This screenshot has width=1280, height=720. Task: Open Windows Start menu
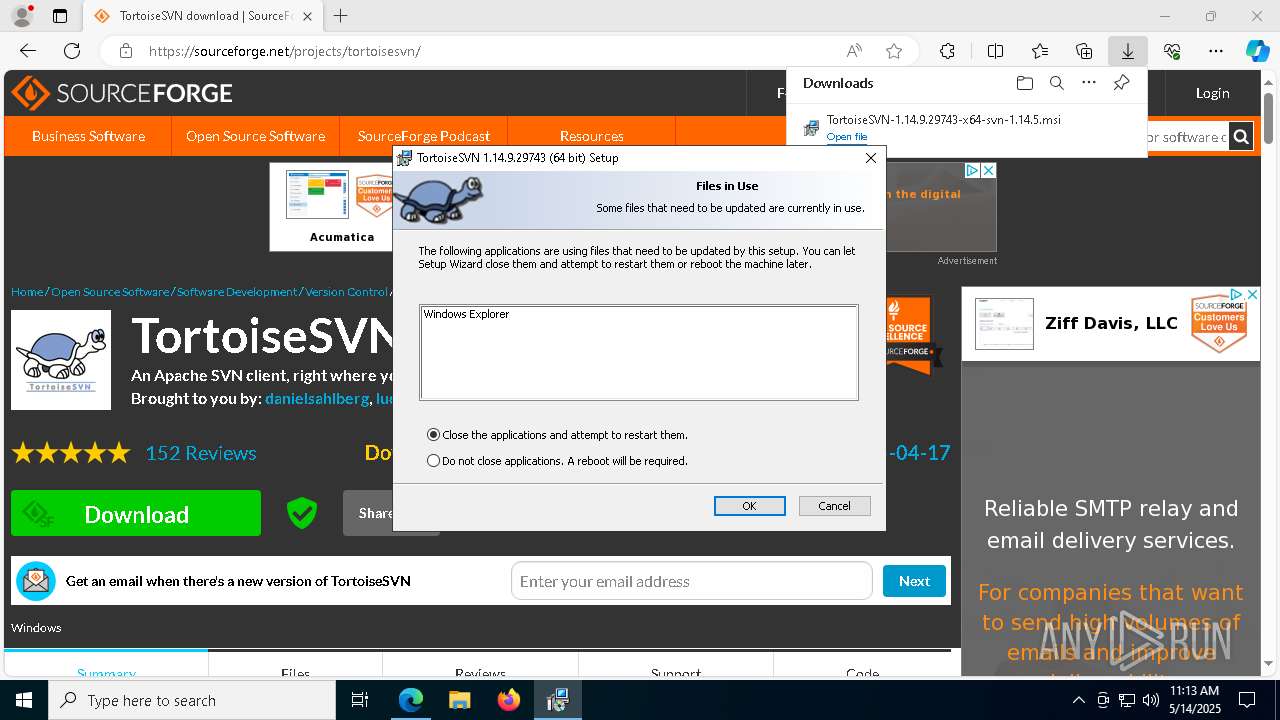pos(24,700)
